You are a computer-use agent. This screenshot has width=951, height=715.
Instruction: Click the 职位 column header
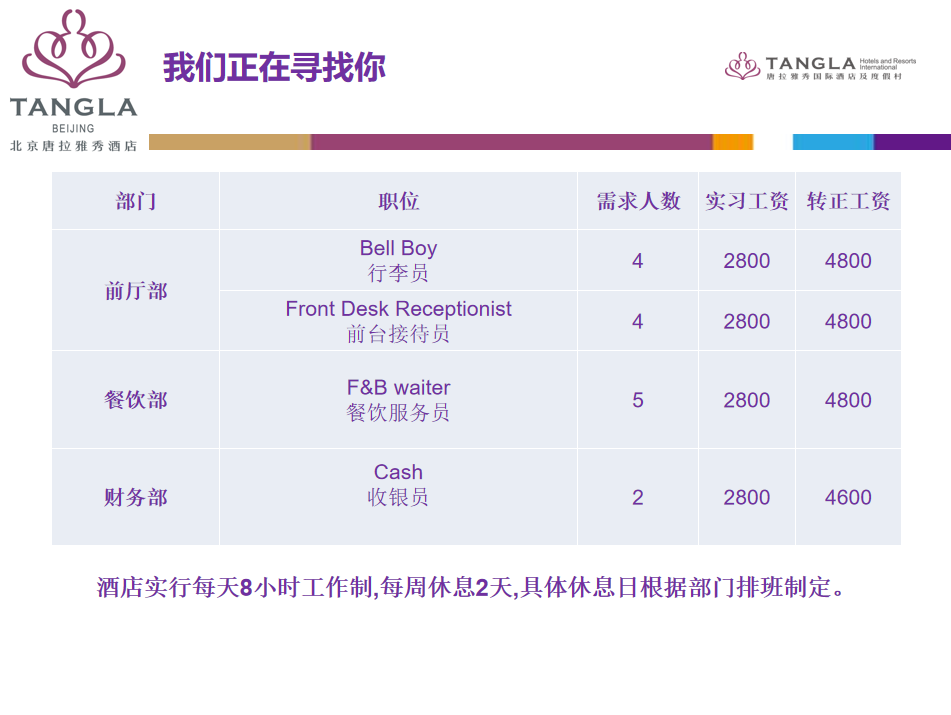(398, 201)
